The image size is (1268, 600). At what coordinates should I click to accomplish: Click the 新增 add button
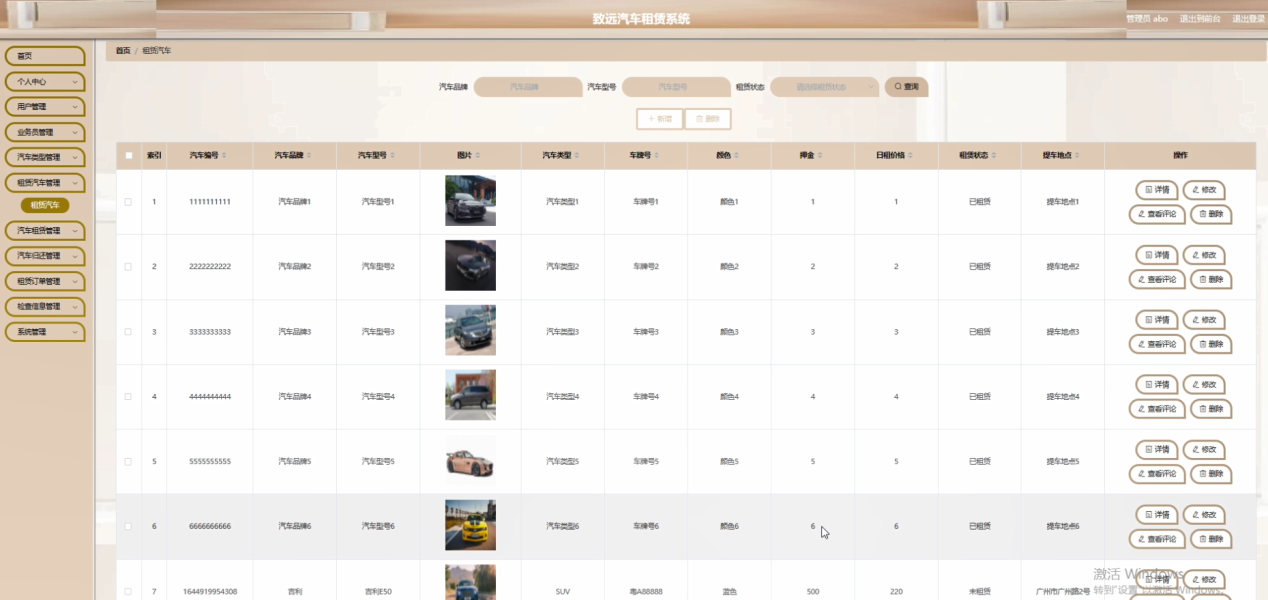pyautogui.click(x=660, y=119)
